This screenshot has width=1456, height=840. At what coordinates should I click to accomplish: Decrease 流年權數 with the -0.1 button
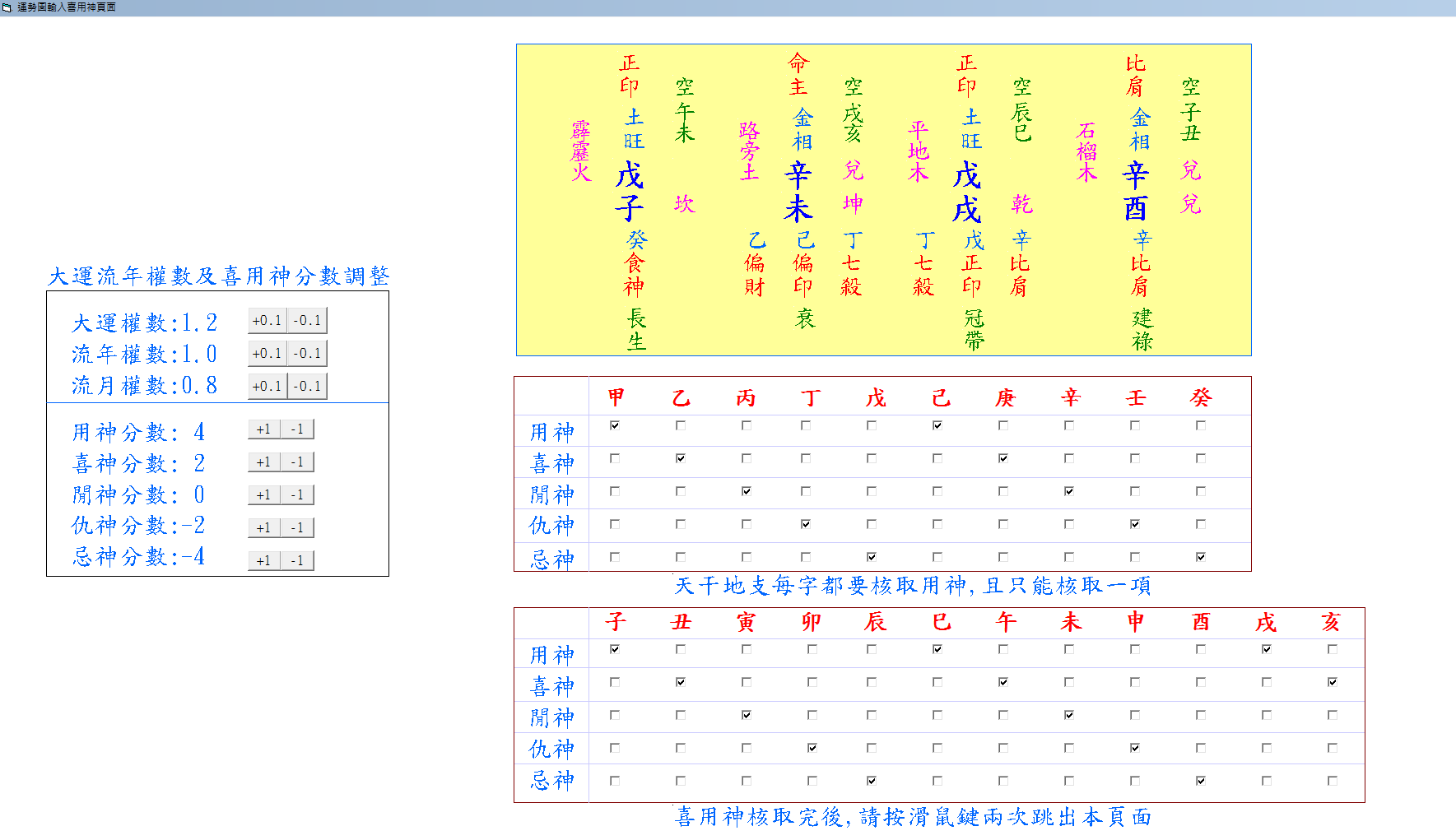coord(307,354)
